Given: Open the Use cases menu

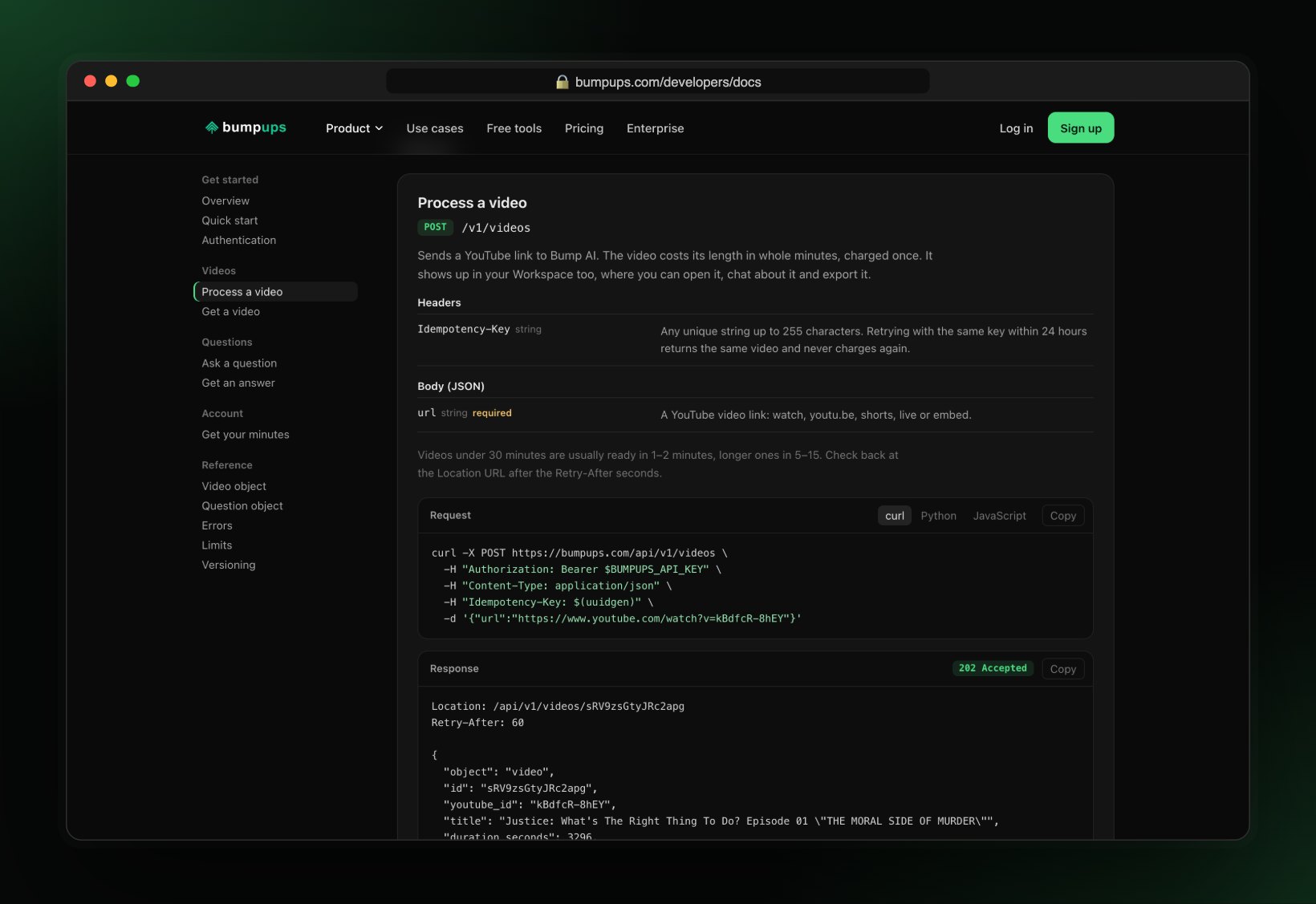Looking at the screenshot, I should click(x=435, y=128).
